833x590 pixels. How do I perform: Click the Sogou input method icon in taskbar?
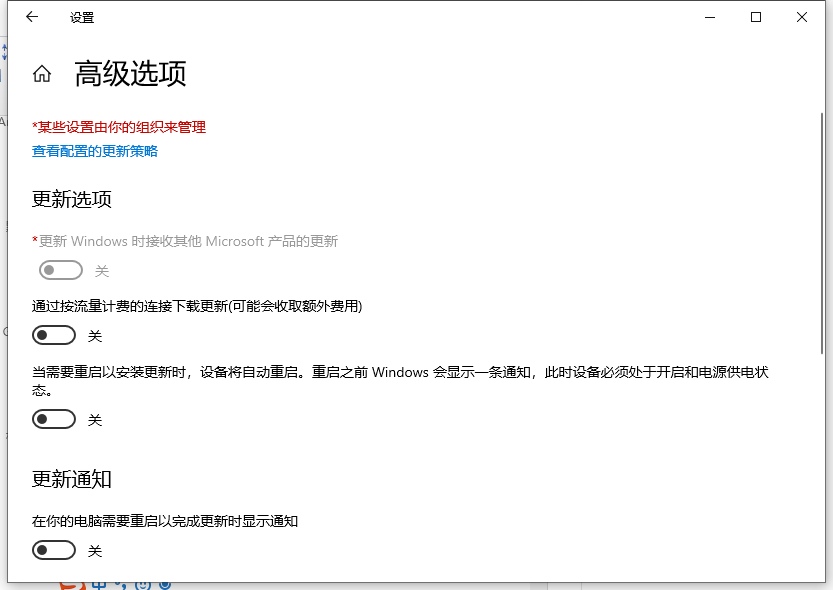click(73, 585)
